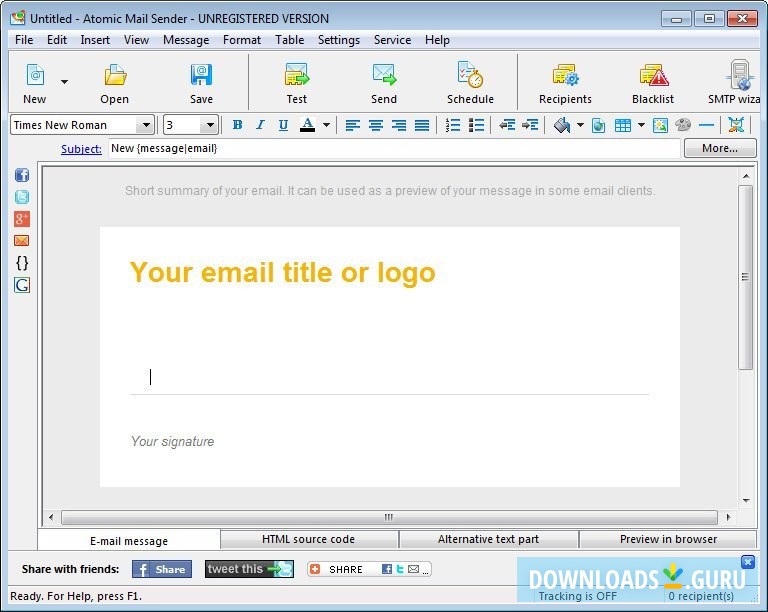Click the Subject link
The image size is (768, 612).
pos(81,149)
